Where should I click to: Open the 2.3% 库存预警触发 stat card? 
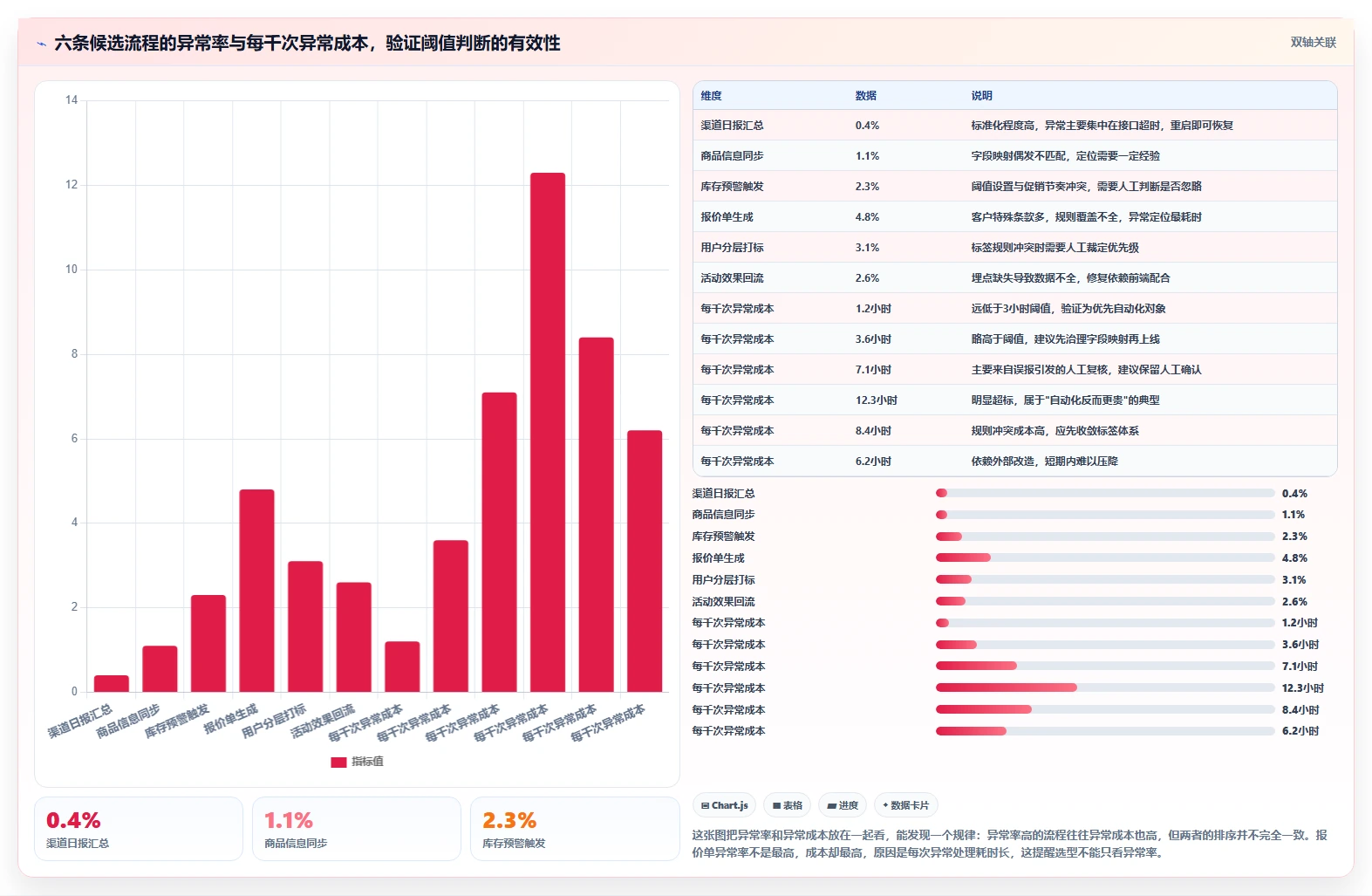coord(575,829)
